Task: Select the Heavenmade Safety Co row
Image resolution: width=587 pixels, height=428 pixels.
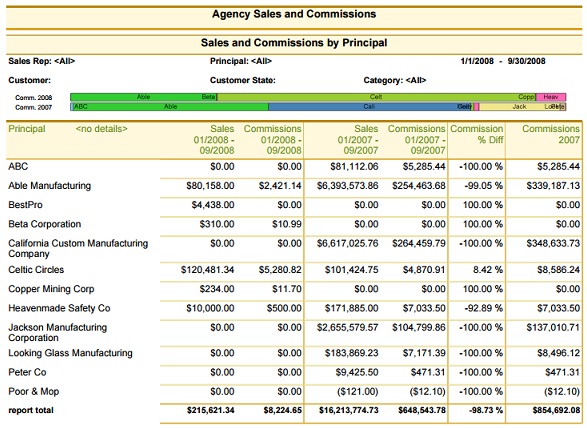Action: (294, 308)
